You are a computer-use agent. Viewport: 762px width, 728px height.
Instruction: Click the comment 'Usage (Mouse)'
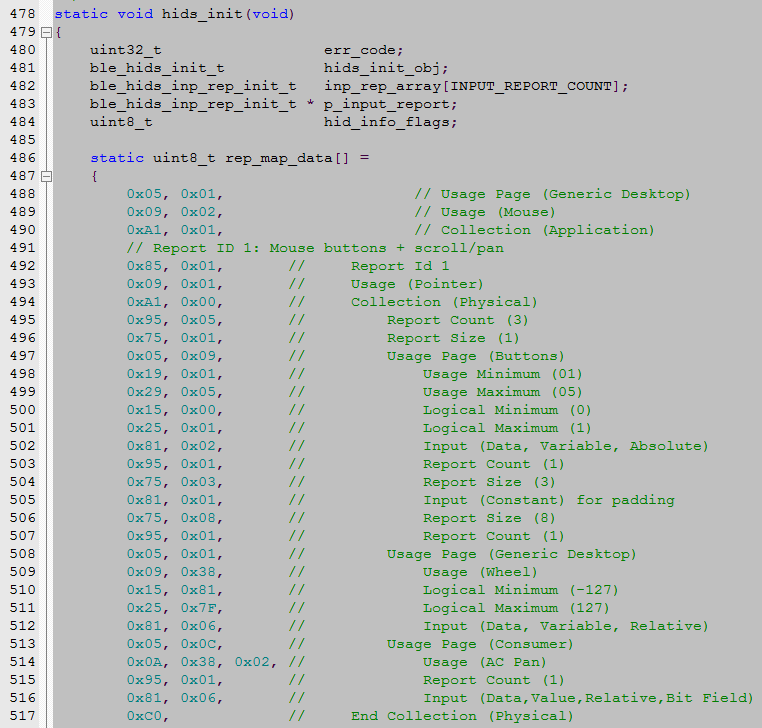pyautogui.click(x=498, y=212)
